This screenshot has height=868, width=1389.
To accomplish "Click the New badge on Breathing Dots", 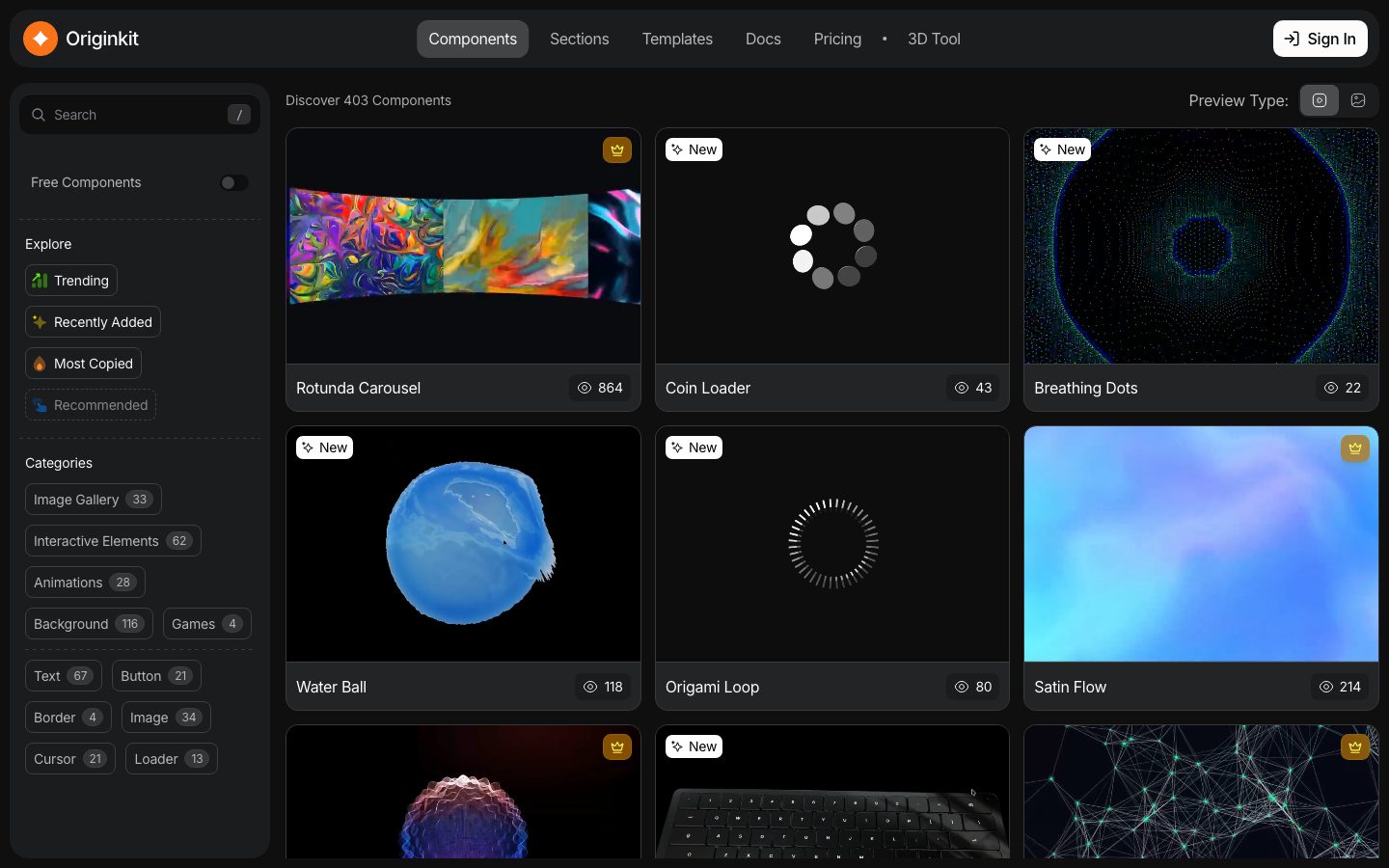I will click(1063, 149).
